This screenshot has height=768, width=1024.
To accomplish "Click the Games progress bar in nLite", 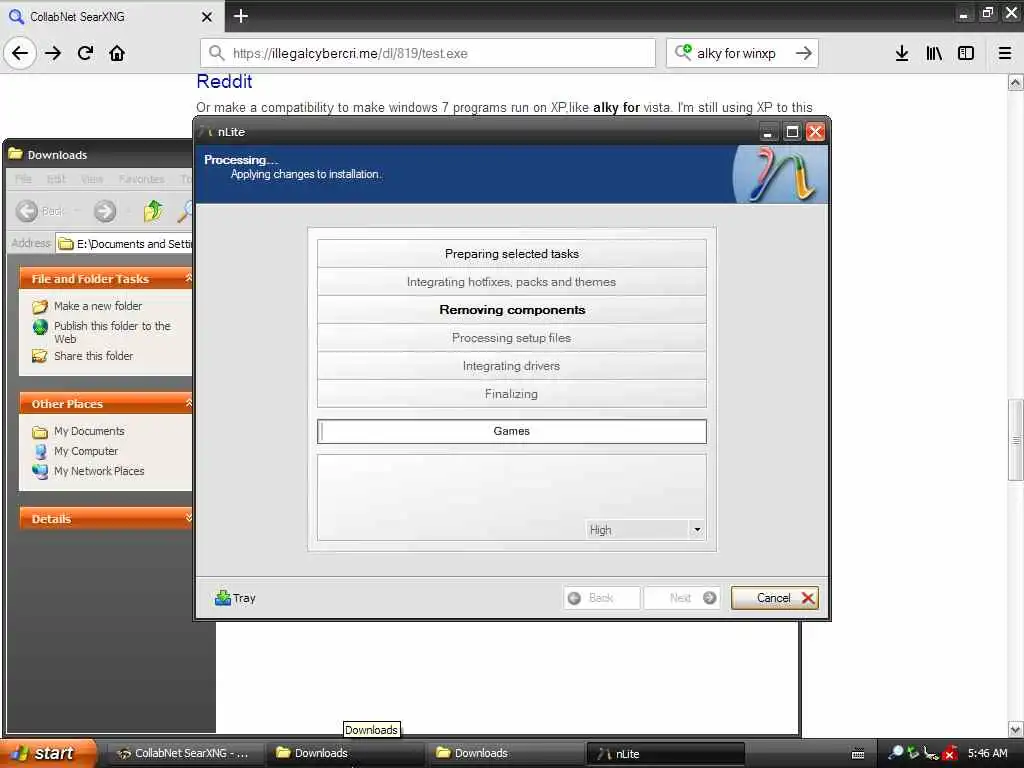I will click(x=512, y=431).
